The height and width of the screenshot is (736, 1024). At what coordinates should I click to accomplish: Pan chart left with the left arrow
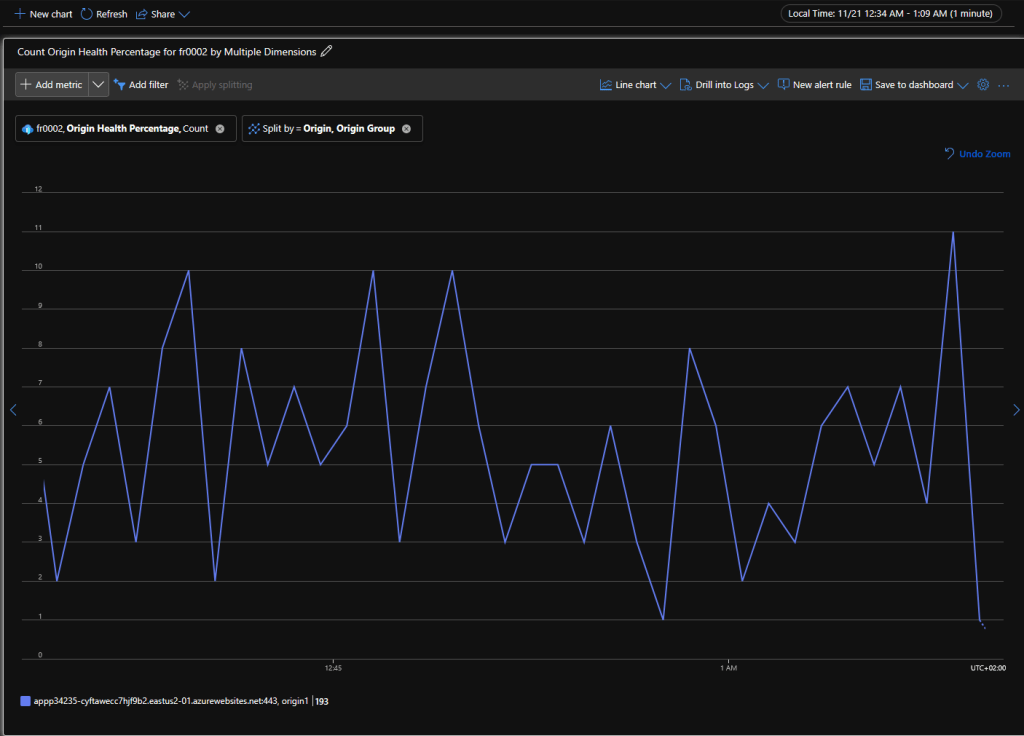pos(12,410)
